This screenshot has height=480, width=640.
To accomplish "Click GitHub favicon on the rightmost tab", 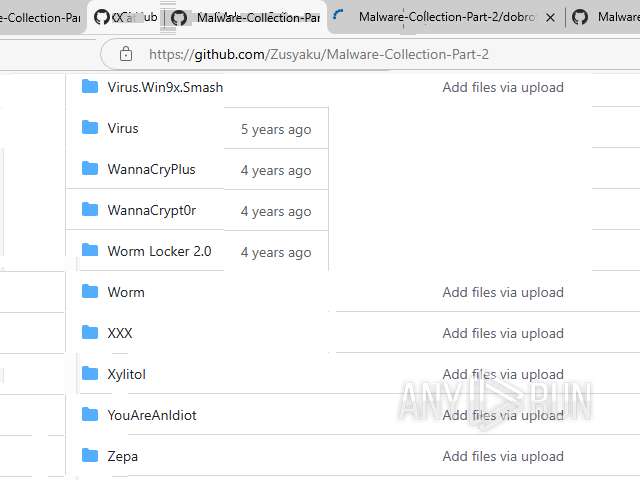I will pos(580,17).
